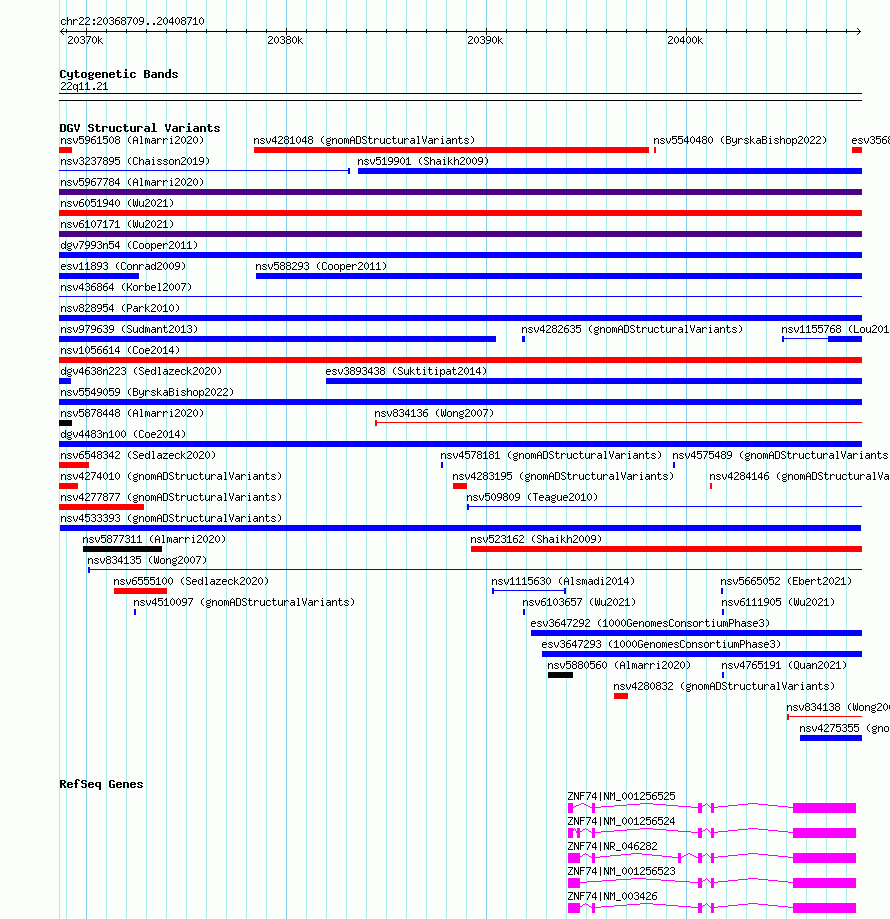Click nsv834138 variant label
The image size is (890, 919).
(838, 707)
